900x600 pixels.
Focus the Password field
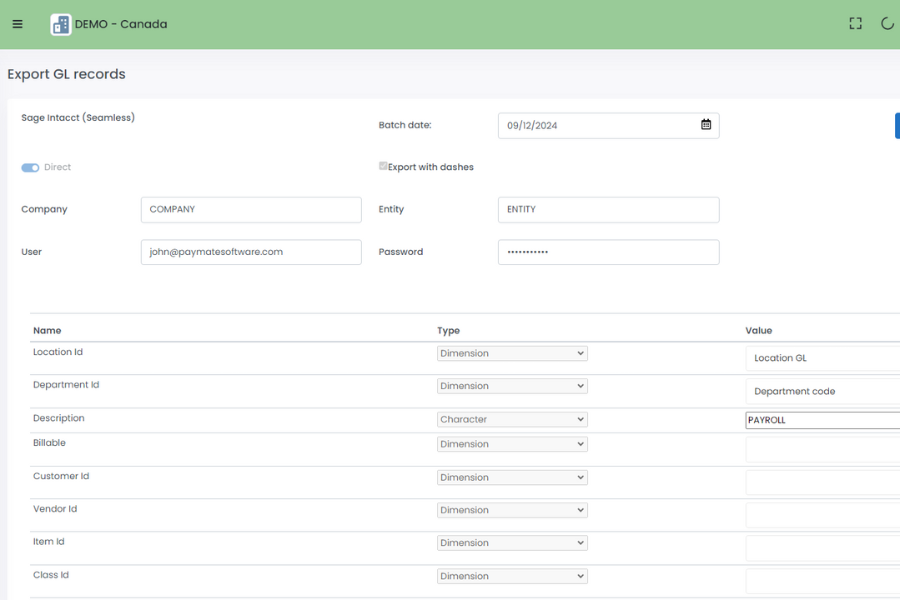tap(608, 252)
